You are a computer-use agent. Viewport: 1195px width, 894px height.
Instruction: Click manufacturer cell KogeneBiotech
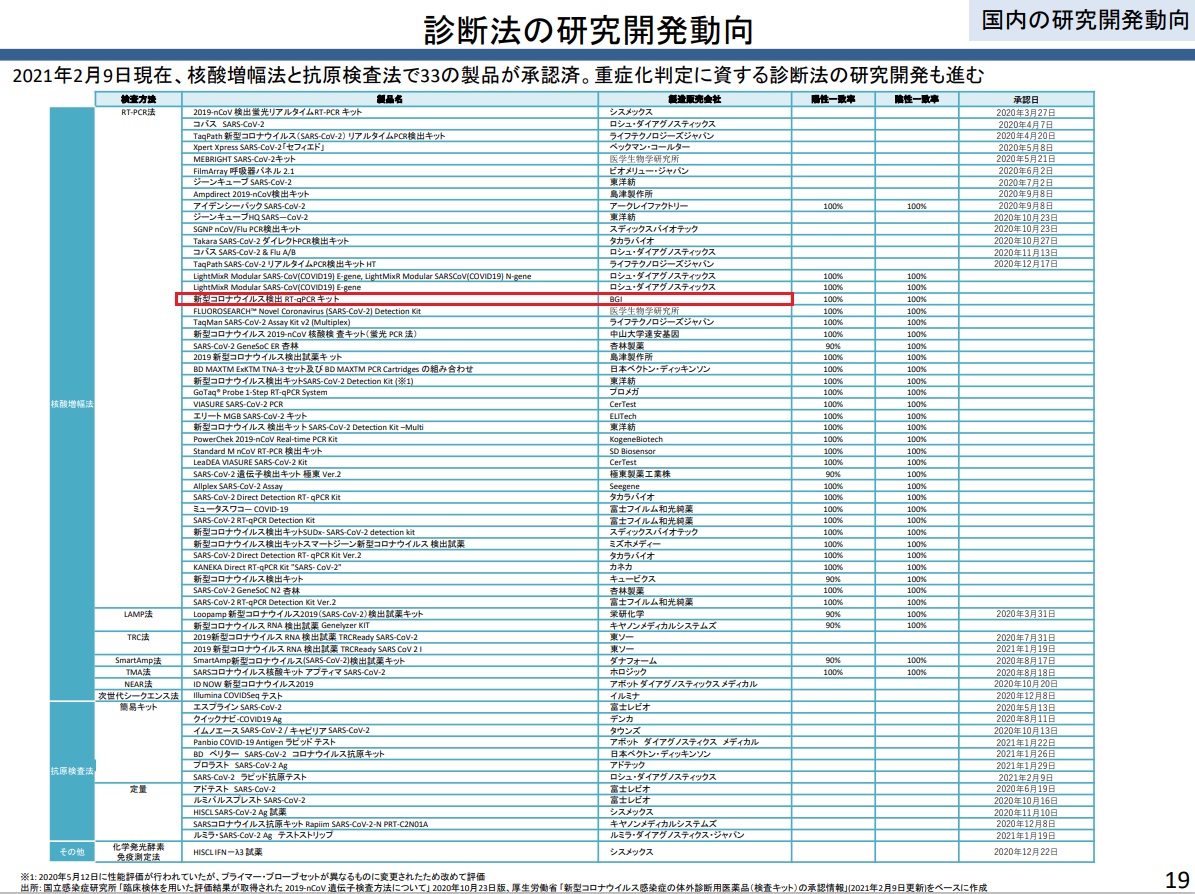point(636,439)
